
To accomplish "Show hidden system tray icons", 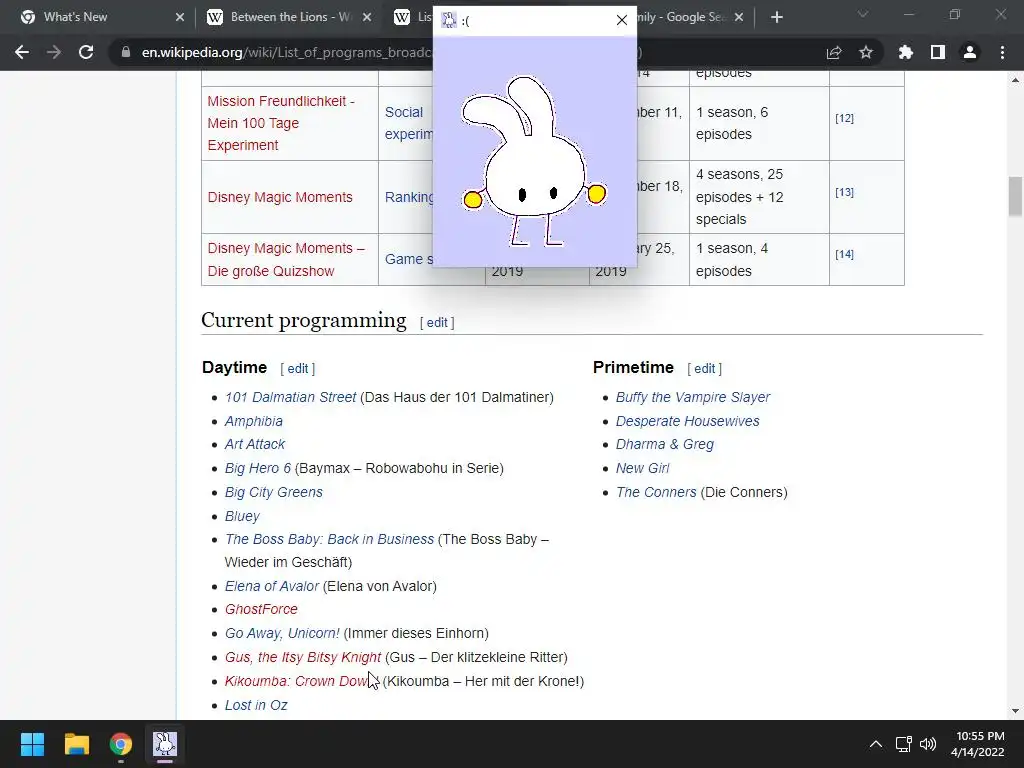I will 876,744.
